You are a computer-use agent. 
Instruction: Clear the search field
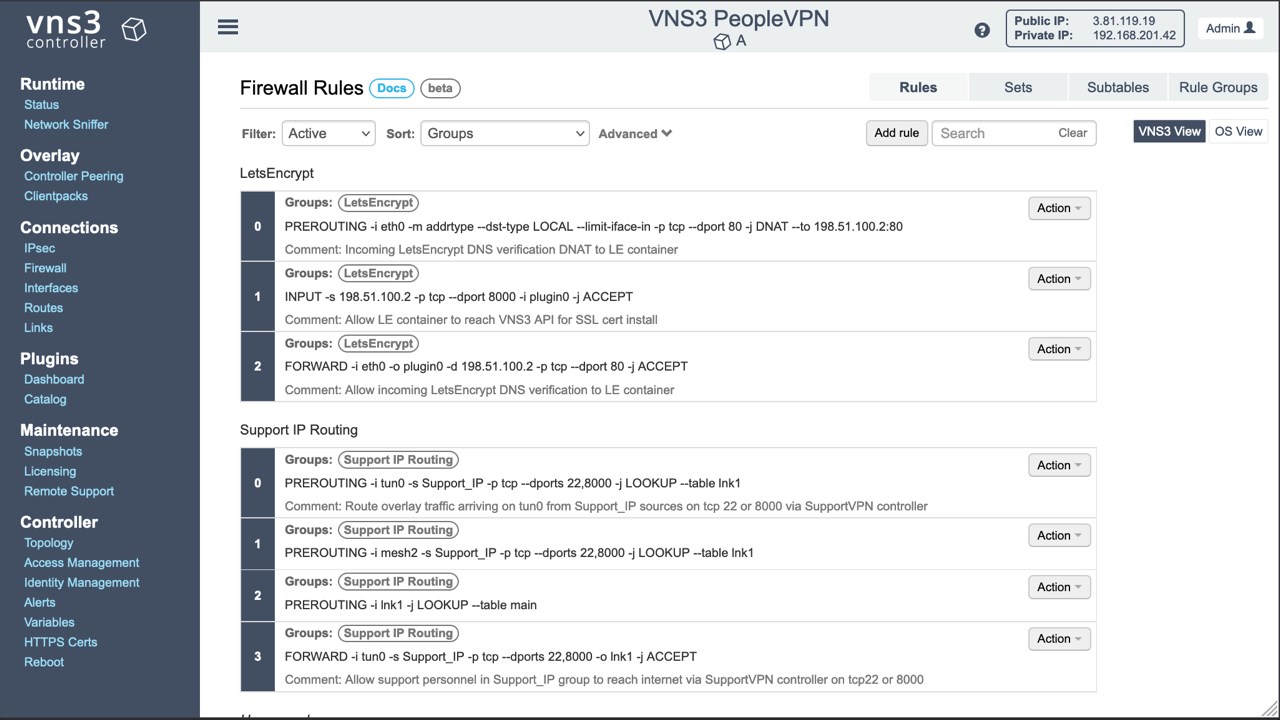1072,133
